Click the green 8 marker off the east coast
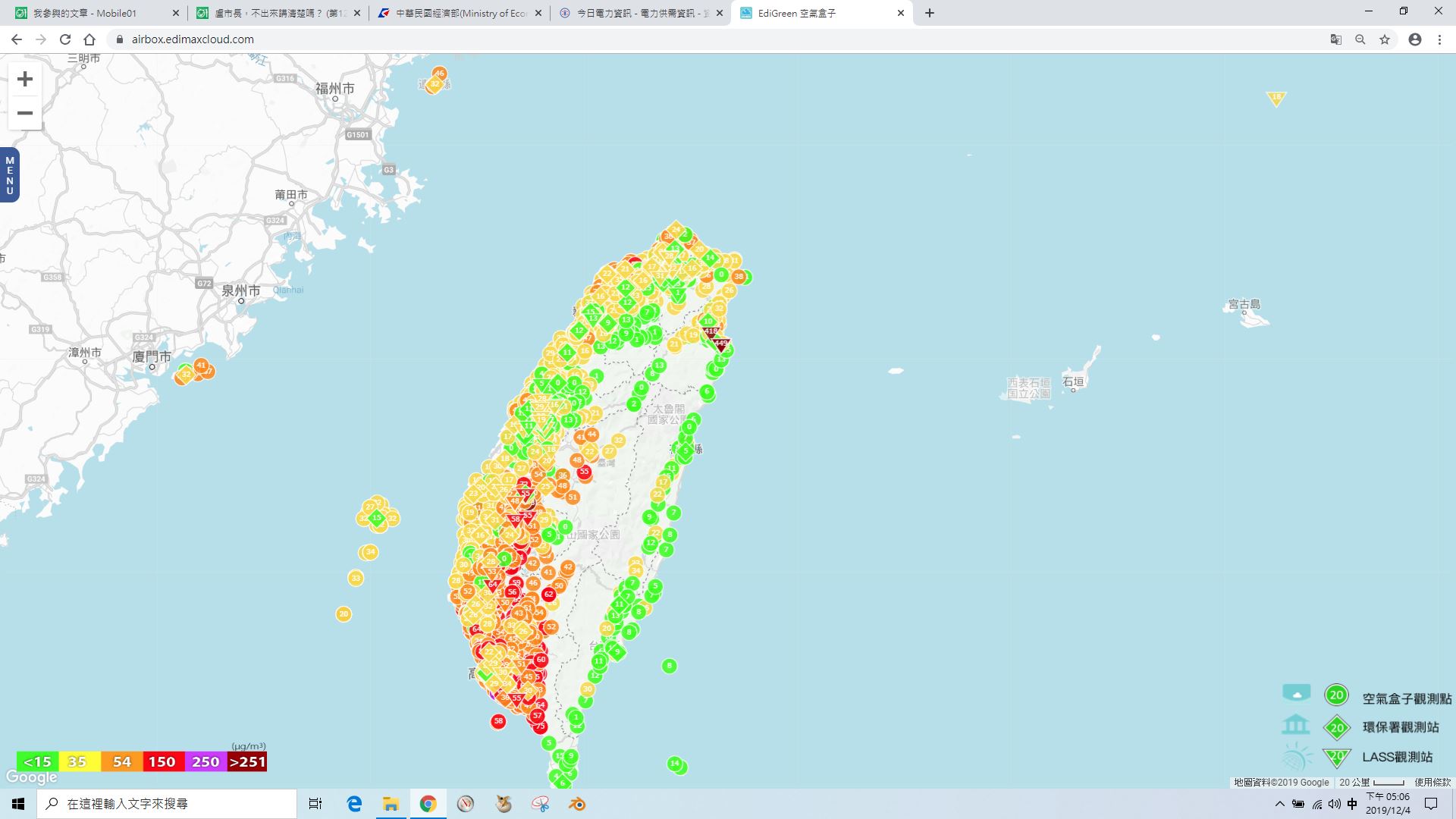This screenshot has height=819, width=1456. 669,666
